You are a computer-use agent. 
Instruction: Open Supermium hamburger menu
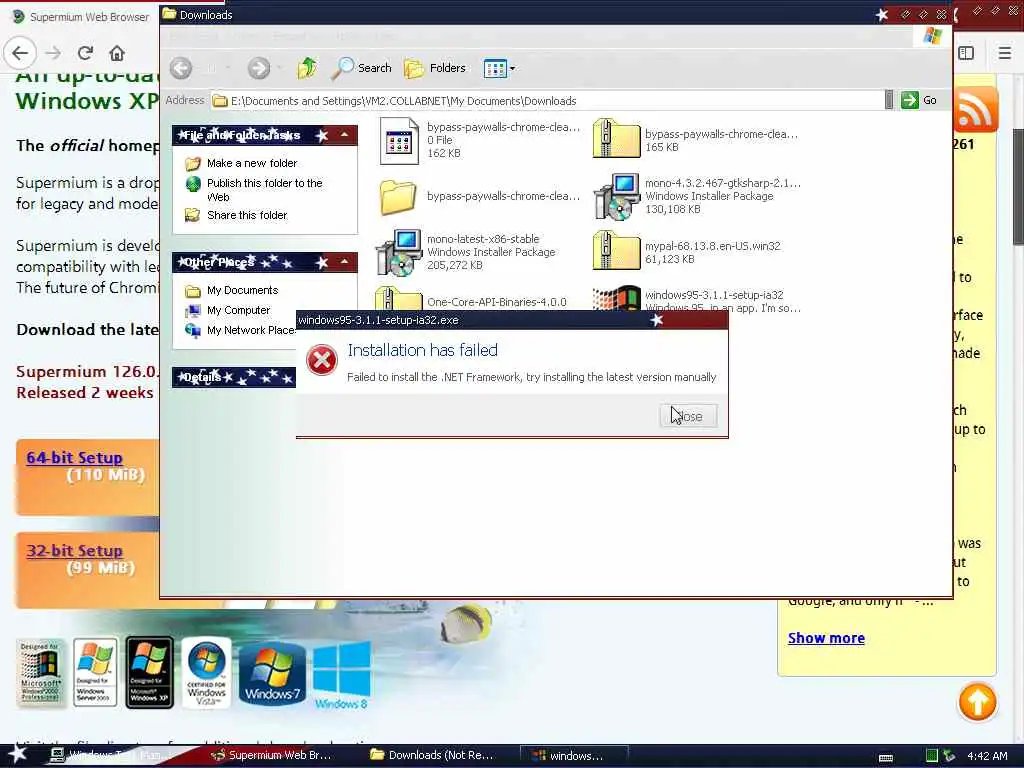[1004, 53]
